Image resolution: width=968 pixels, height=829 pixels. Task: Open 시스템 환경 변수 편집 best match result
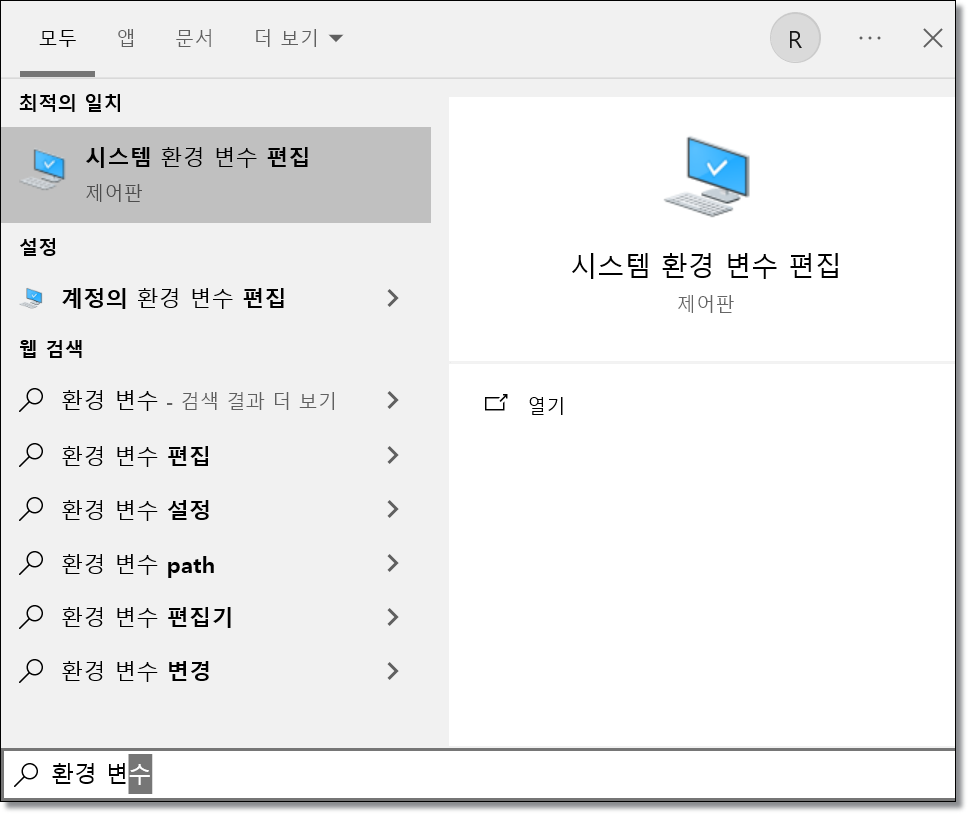click(216, 175)
